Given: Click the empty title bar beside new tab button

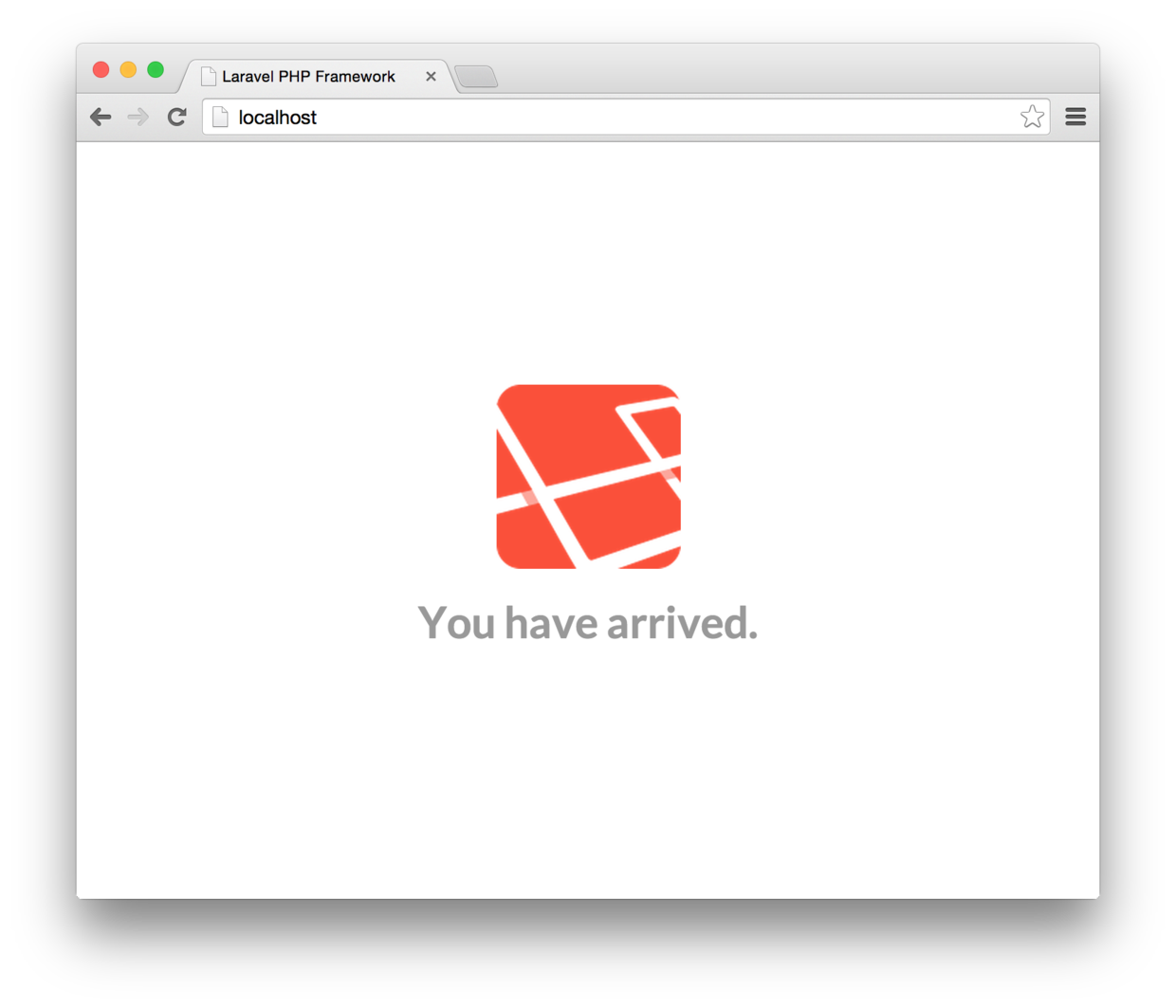Looking at the screenshot, I should click(x=797, y=68).
